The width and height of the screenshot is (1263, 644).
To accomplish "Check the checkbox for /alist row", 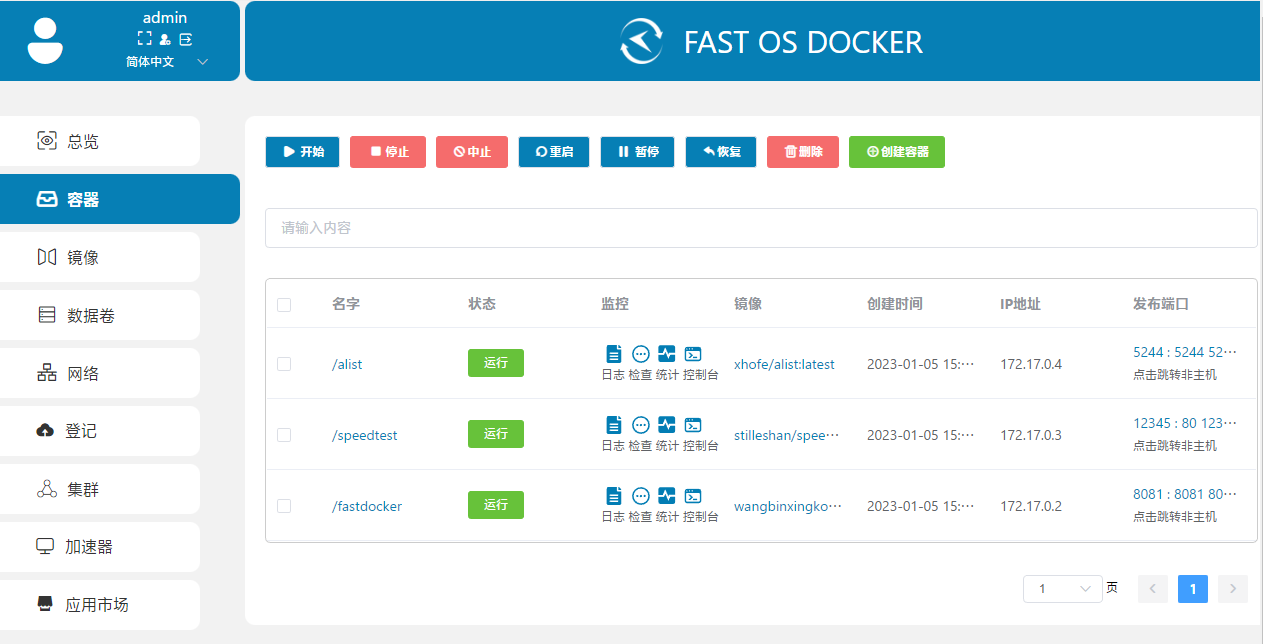I will [284, 364].
